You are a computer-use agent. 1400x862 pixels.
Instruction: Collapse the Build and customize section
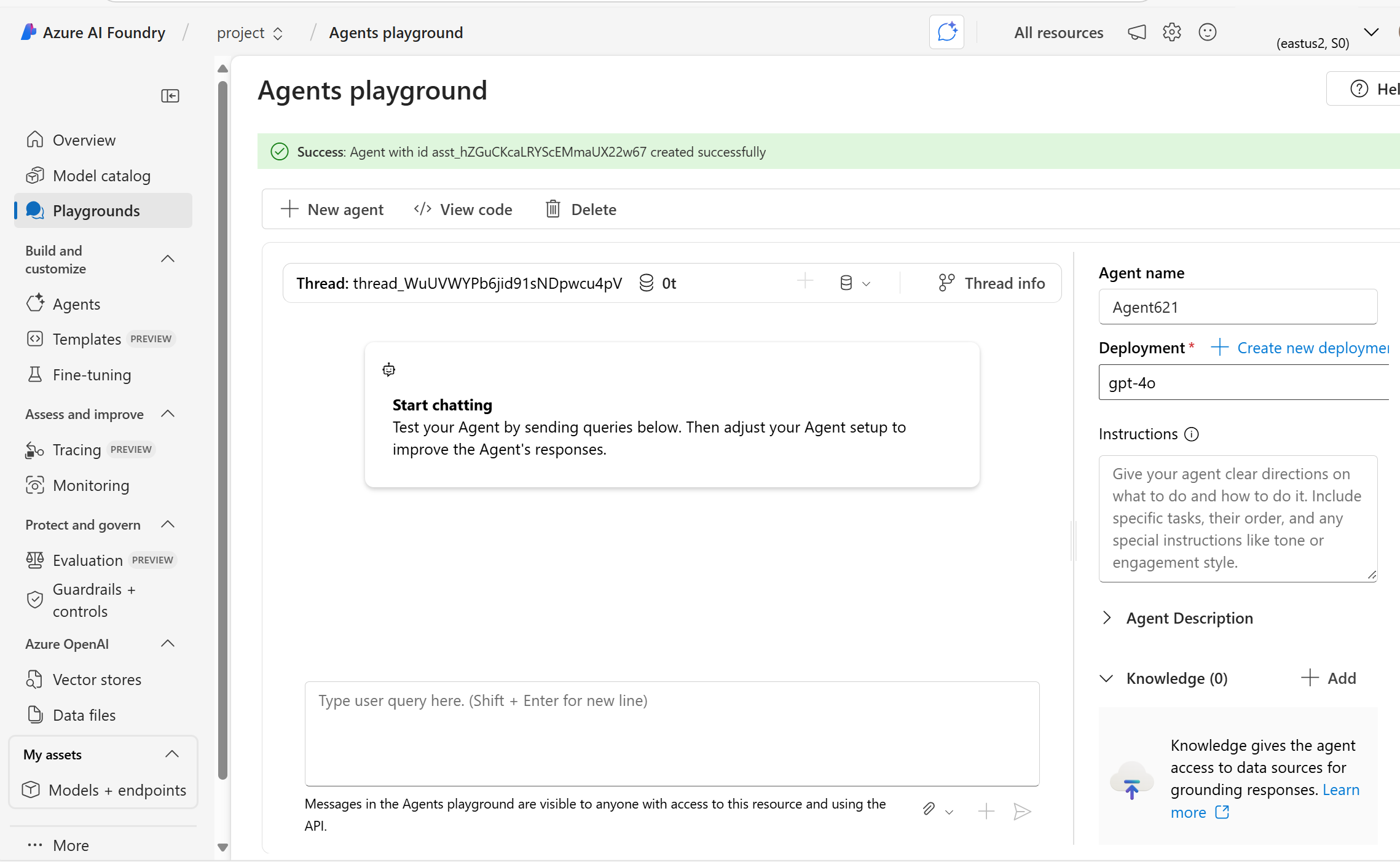click(x=167, y=259)
